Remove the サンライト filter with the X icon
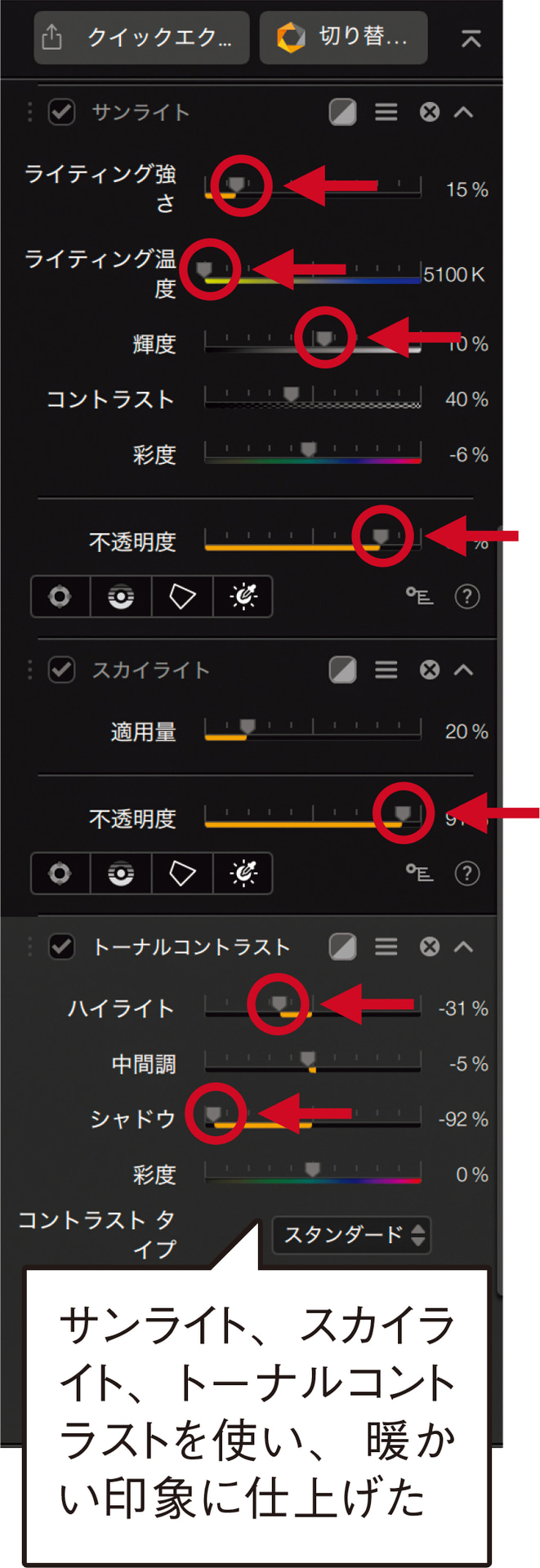Image resolution: width=540 pixels, height=1568 pixels. (x=430, y=112)
